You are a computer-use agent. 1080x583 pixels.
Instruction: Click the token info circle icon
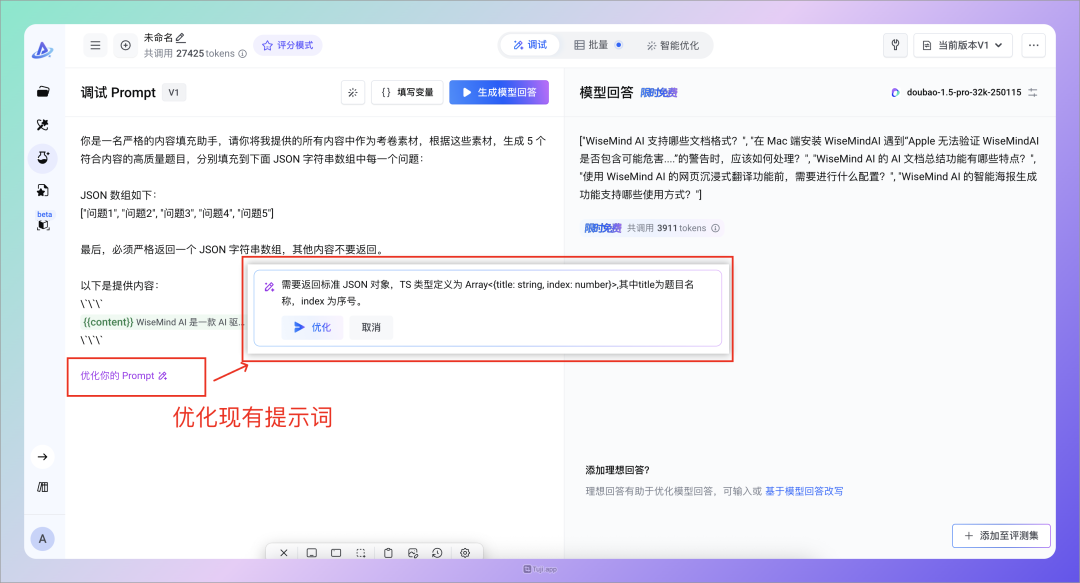click(x=243, y=54)
